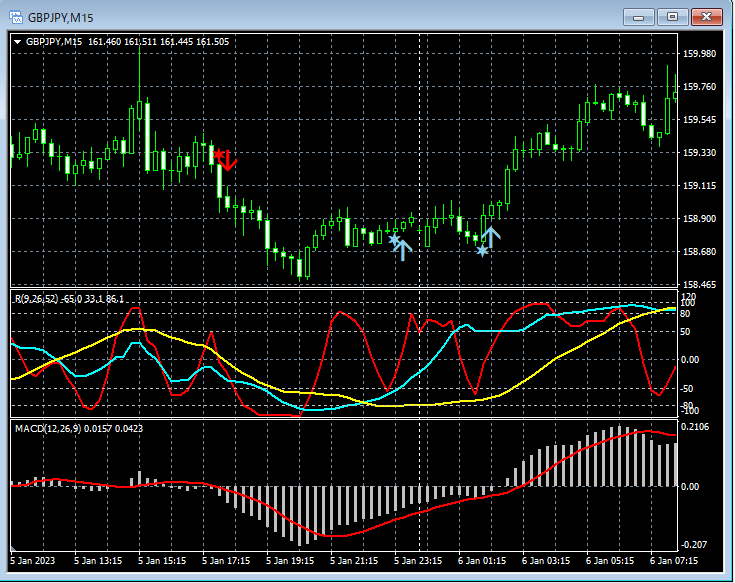
Task: Click the 5 Jan 2023 time label
Action: click(32, 561)
